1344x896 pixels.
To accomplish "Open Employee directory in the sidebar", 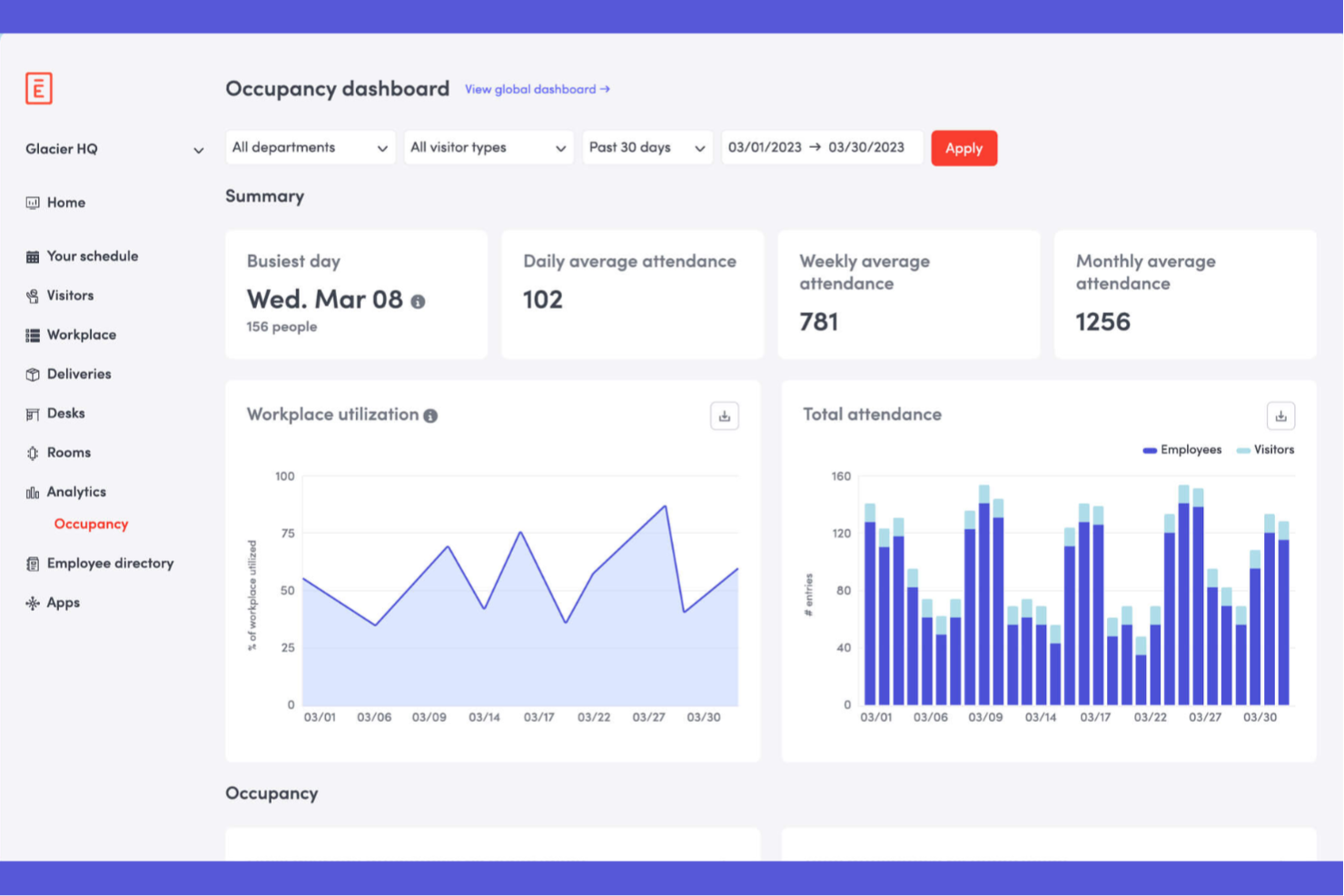I will click(110, 563).
